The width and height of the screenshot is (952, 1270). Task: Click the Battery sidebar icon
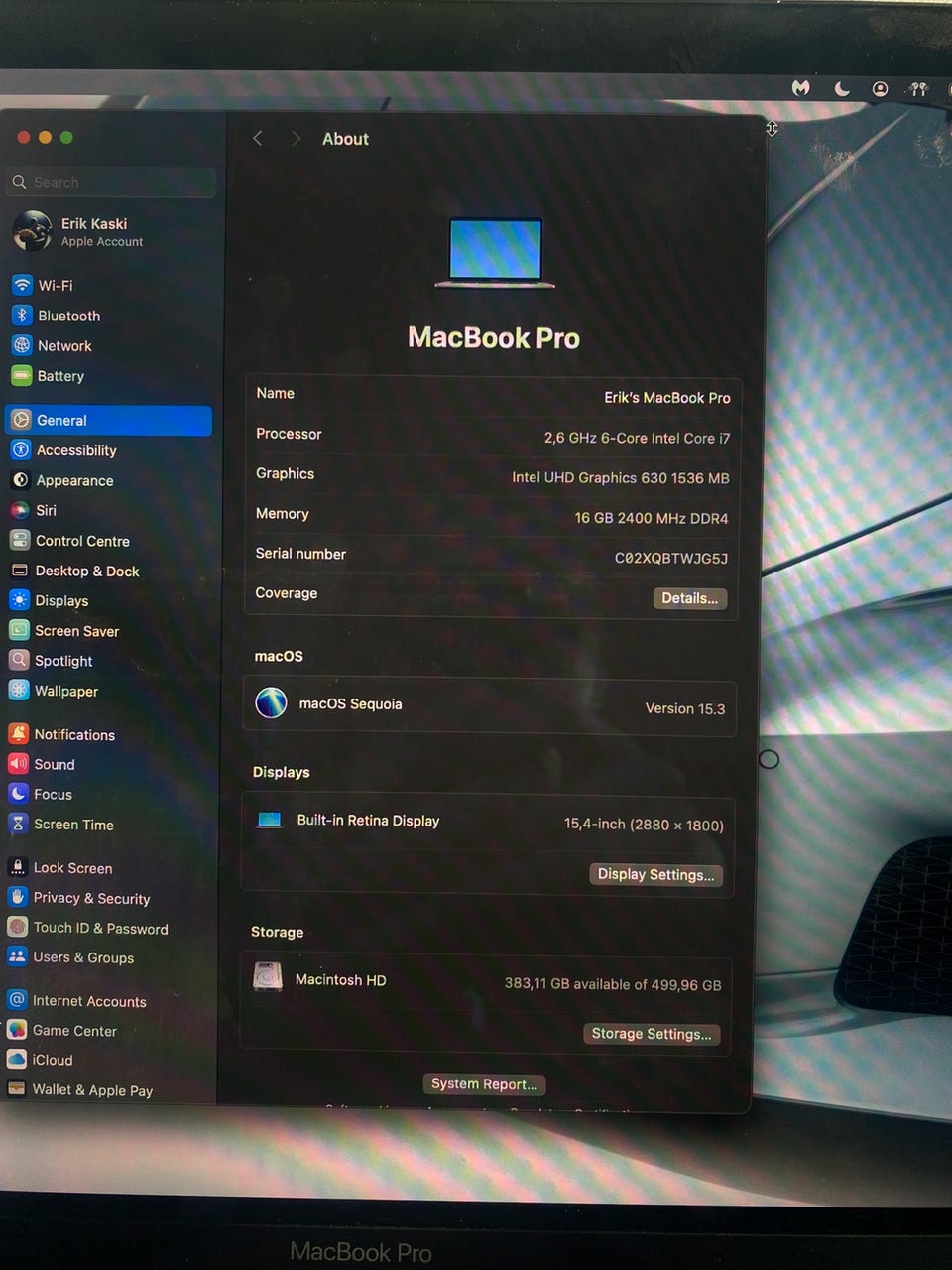[22, 376]
